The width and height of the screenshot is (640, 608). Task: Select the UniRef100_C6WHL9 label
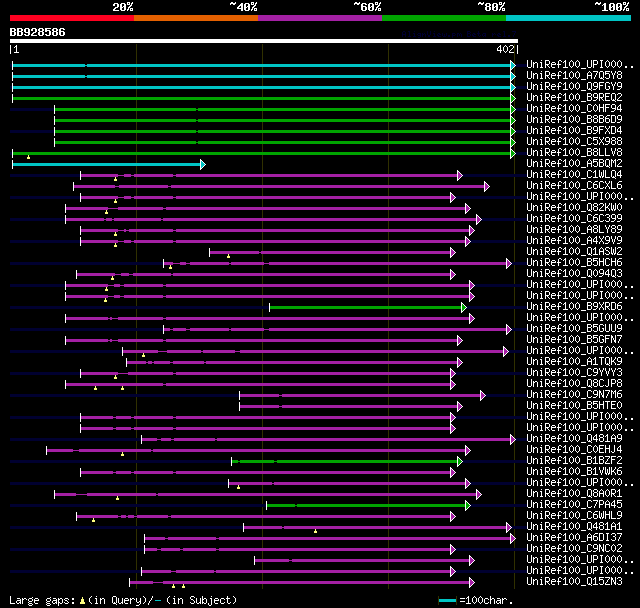tap(574, 516)
